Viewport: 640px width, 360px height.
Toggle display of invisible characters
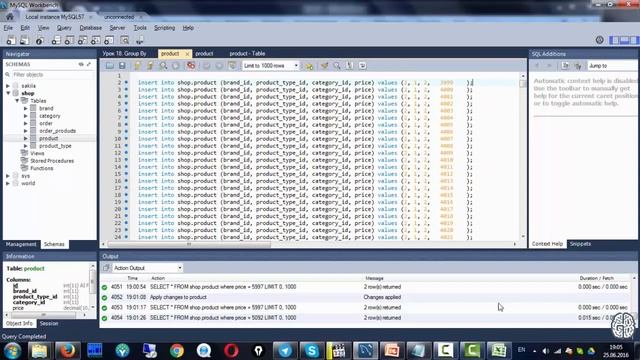tap(349, 66)
